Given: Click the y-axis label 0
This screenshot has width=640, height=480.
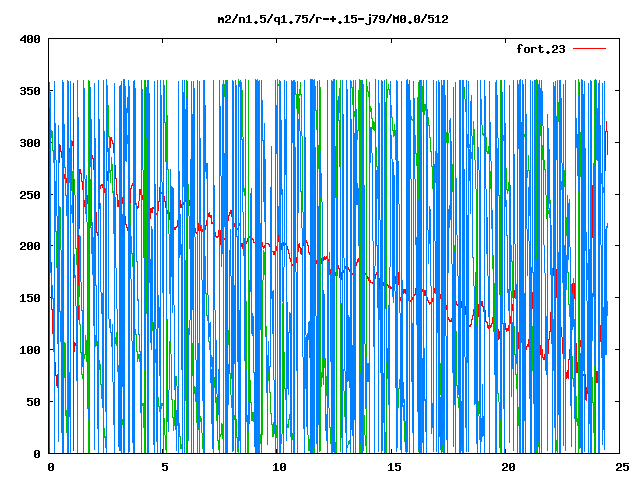Looking at the screenshot, I should pyautogui.click(x=37, y=454).
